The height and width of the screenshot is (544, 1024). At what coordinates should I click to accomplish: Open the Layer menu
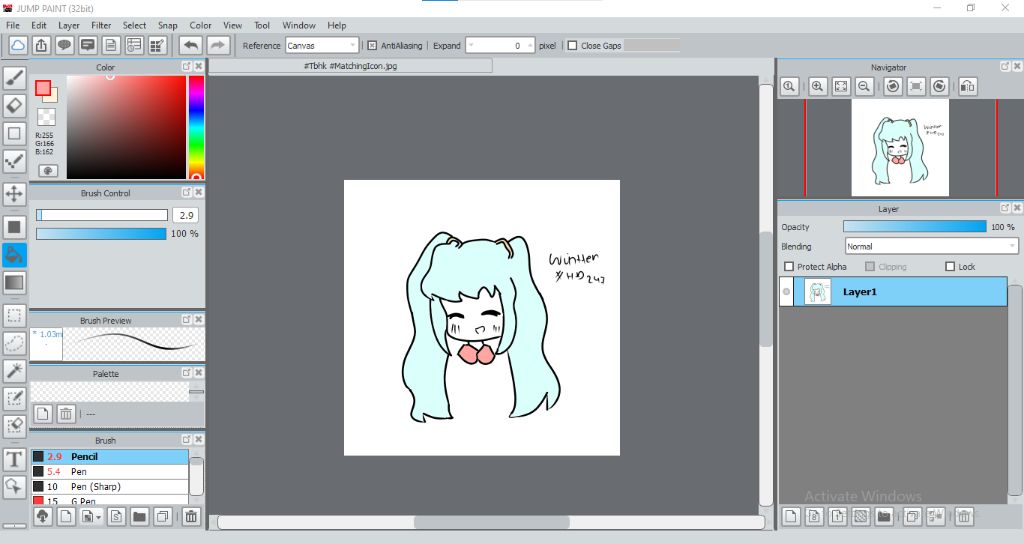click(69, 25)
